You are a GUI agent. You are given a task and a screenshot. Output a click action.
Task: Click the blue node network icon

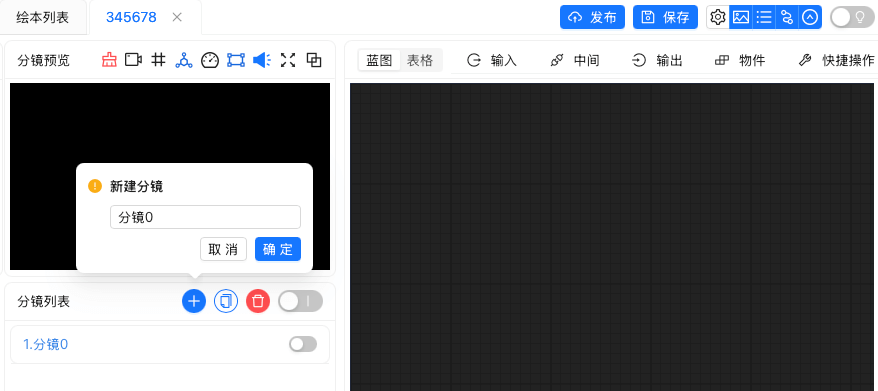coord(184,60)
